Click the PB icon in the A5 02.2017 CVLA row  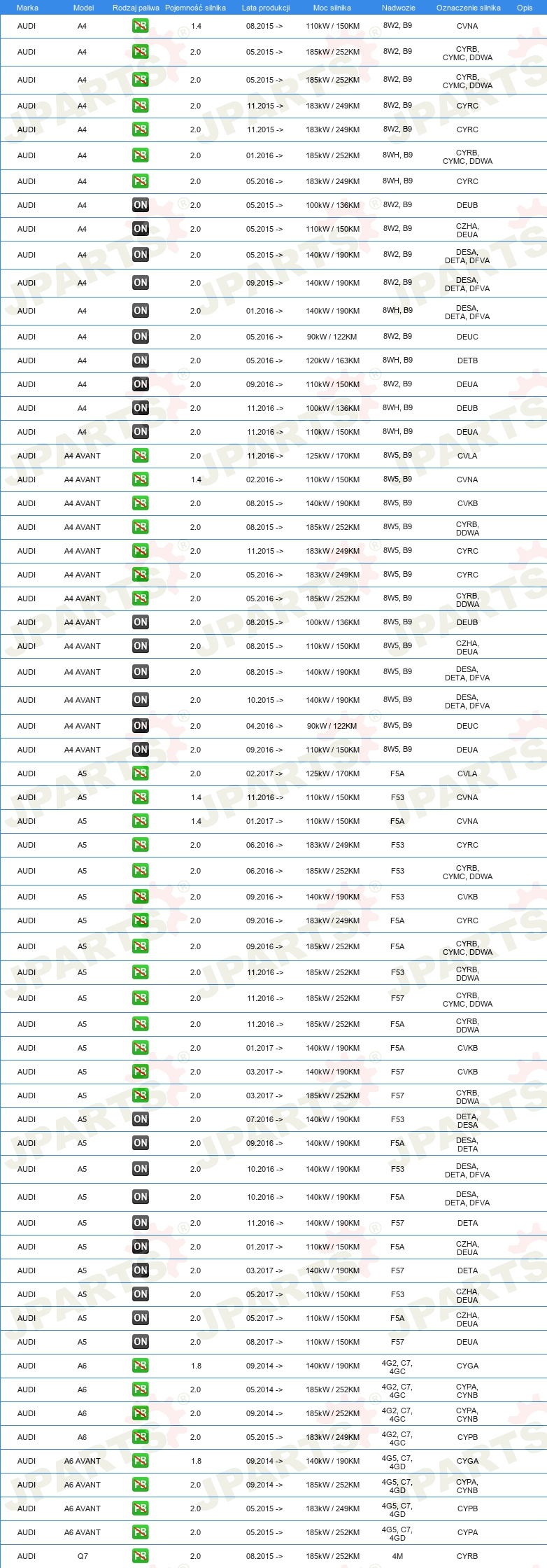pyautogui.click(x=140, y=773)
